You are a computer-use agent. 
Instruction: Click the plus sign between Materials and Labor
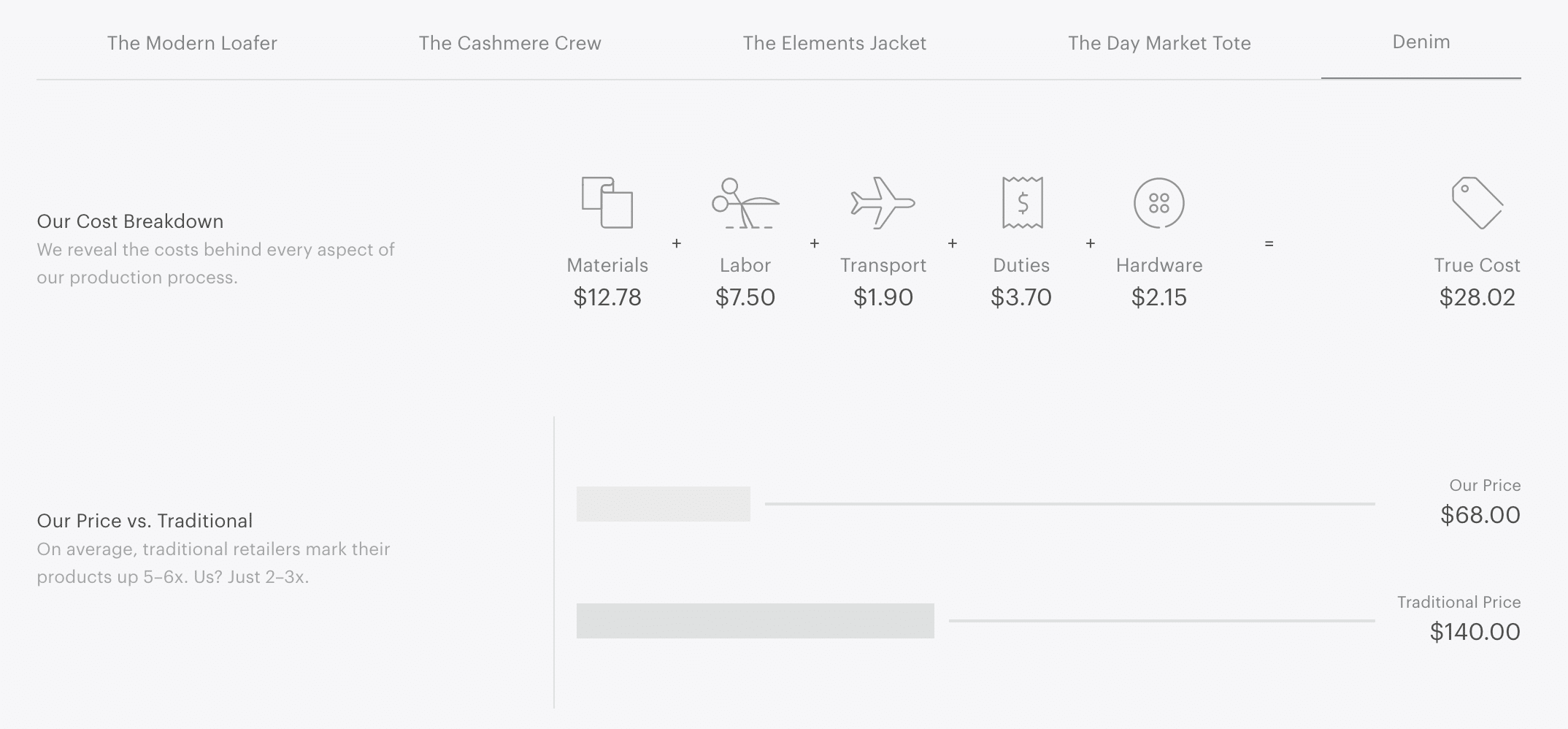(676, 244)
